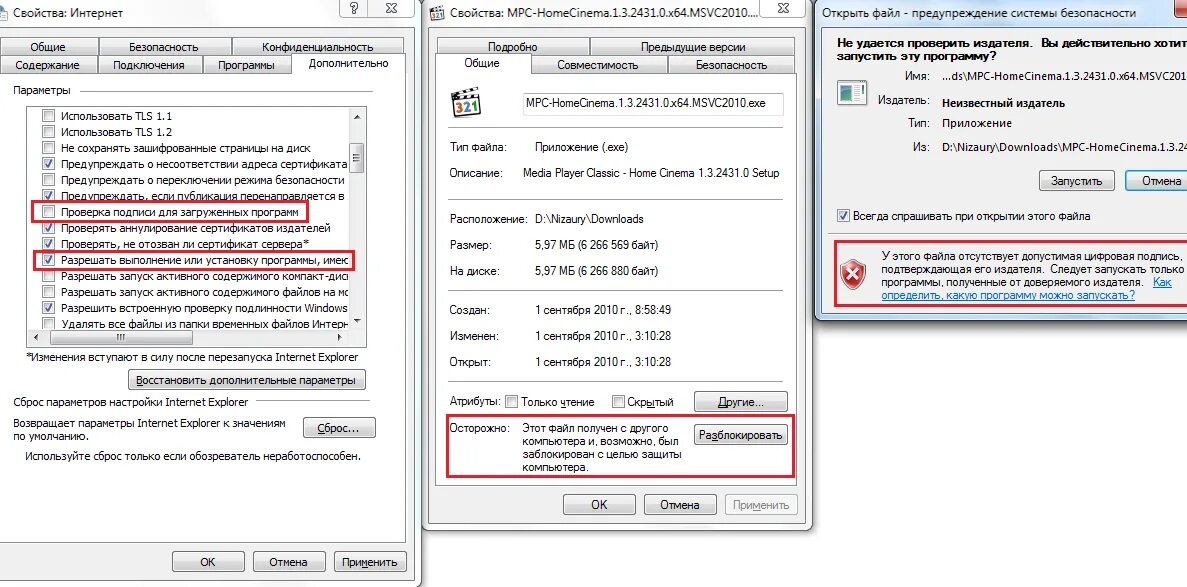Viewport: 1187px width, 587px height.
Task: Click 'ОК' in MPC-HomeCinema properties window
Action: 599,504
